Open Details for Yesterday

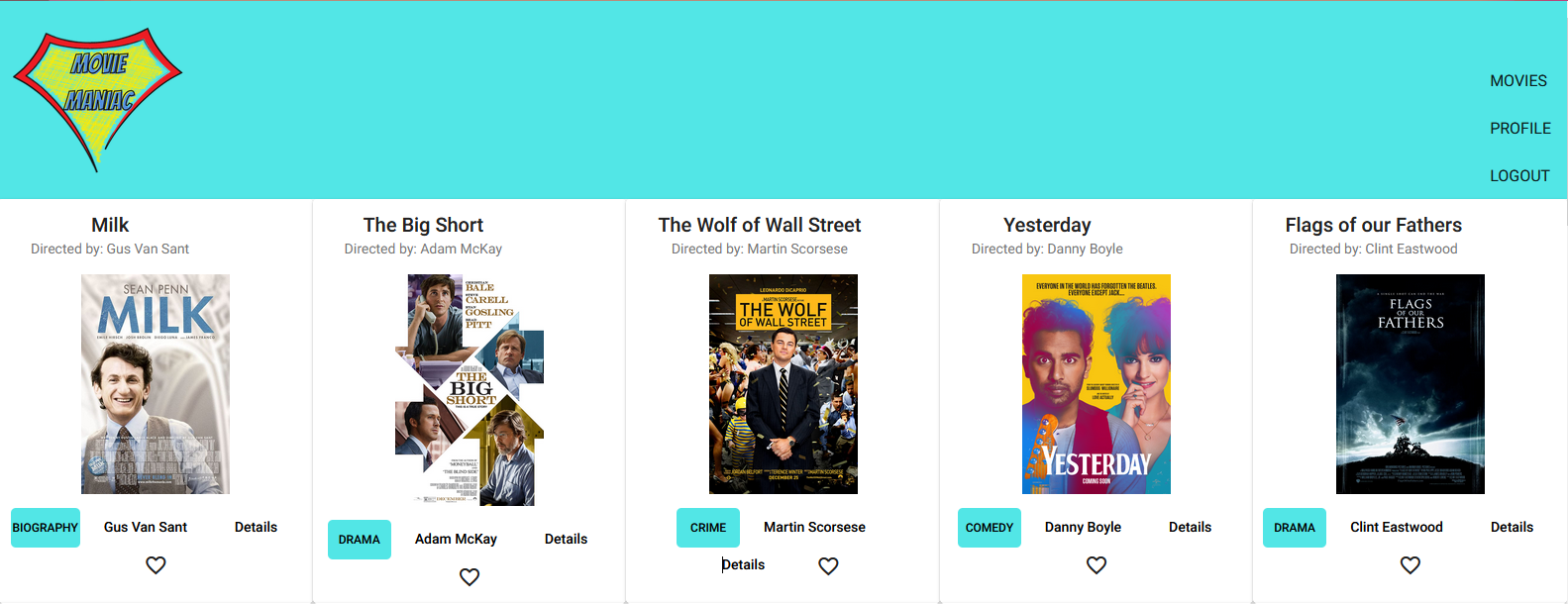click(1190, 528)
